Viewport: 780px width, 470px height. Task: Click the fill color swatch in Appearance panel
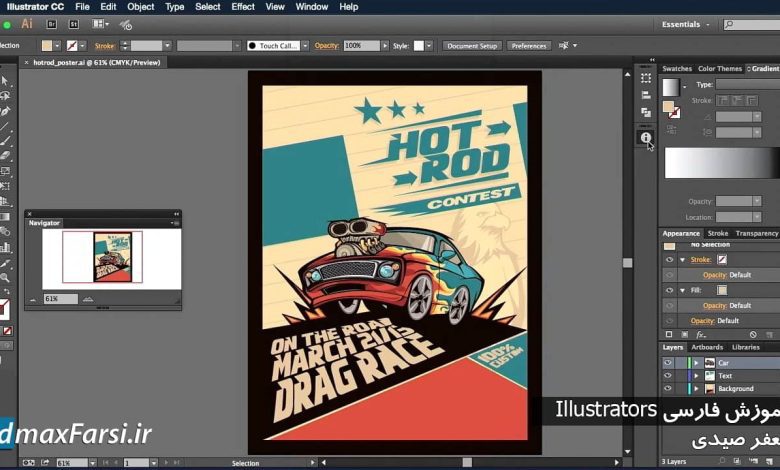point(722,290)
